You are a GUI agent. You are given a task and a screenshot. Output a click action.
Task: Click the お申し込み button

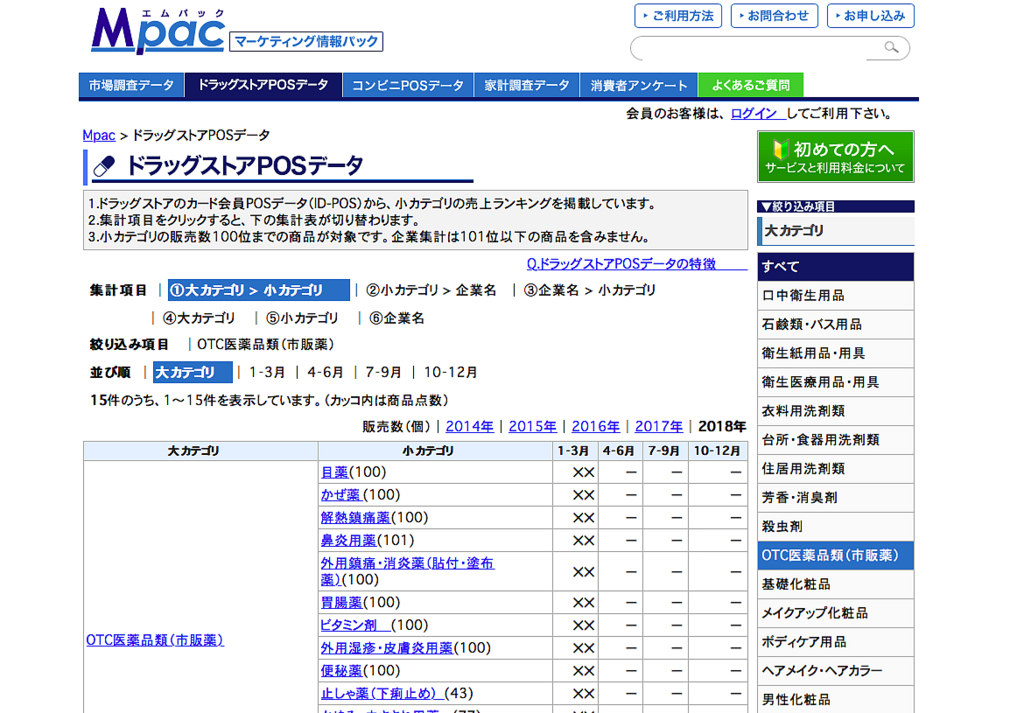[x=869, y=16]
